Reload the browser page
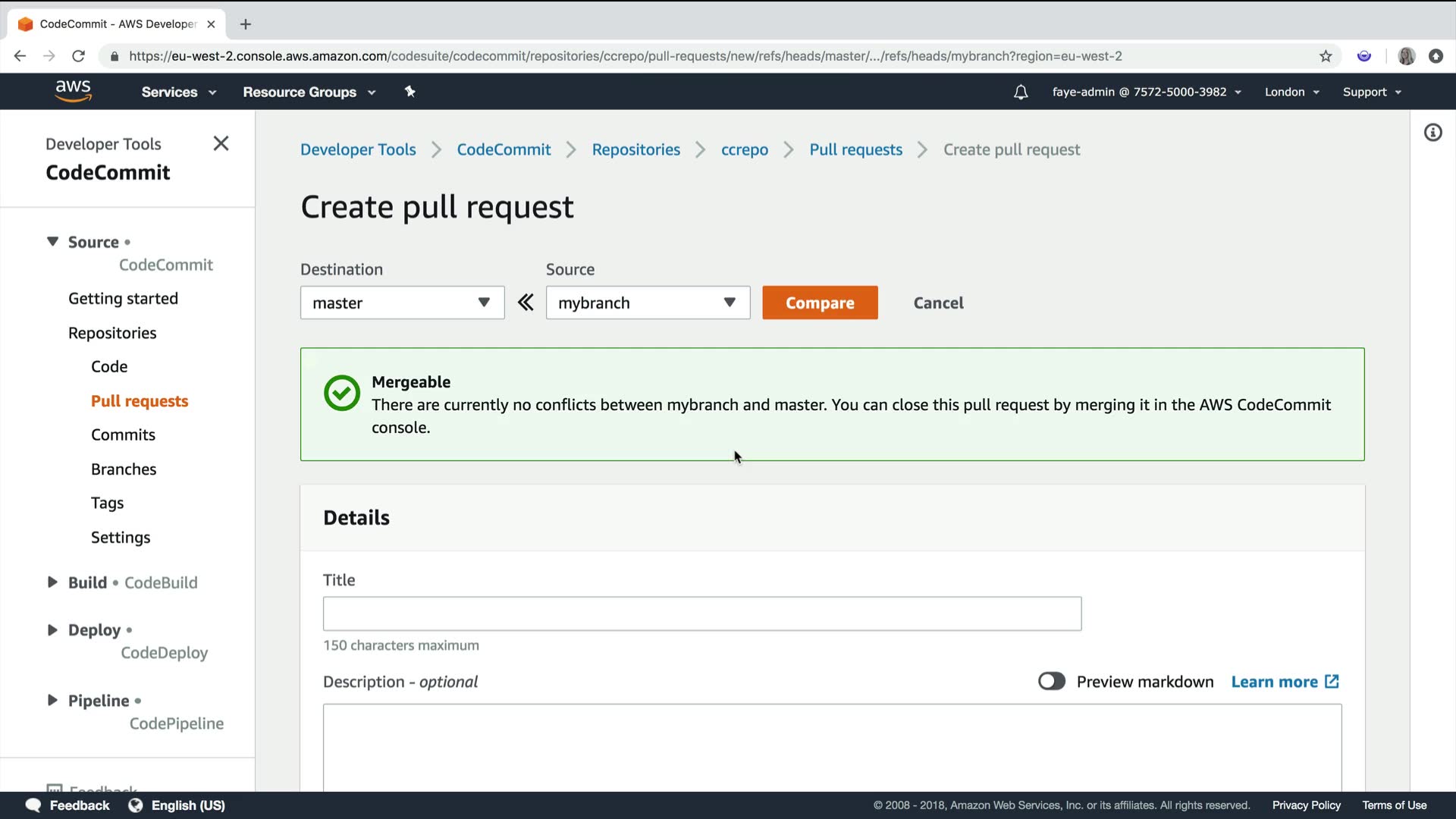Image resolution: width=1456 pixels, height=819 pixels. pos(78,56)
